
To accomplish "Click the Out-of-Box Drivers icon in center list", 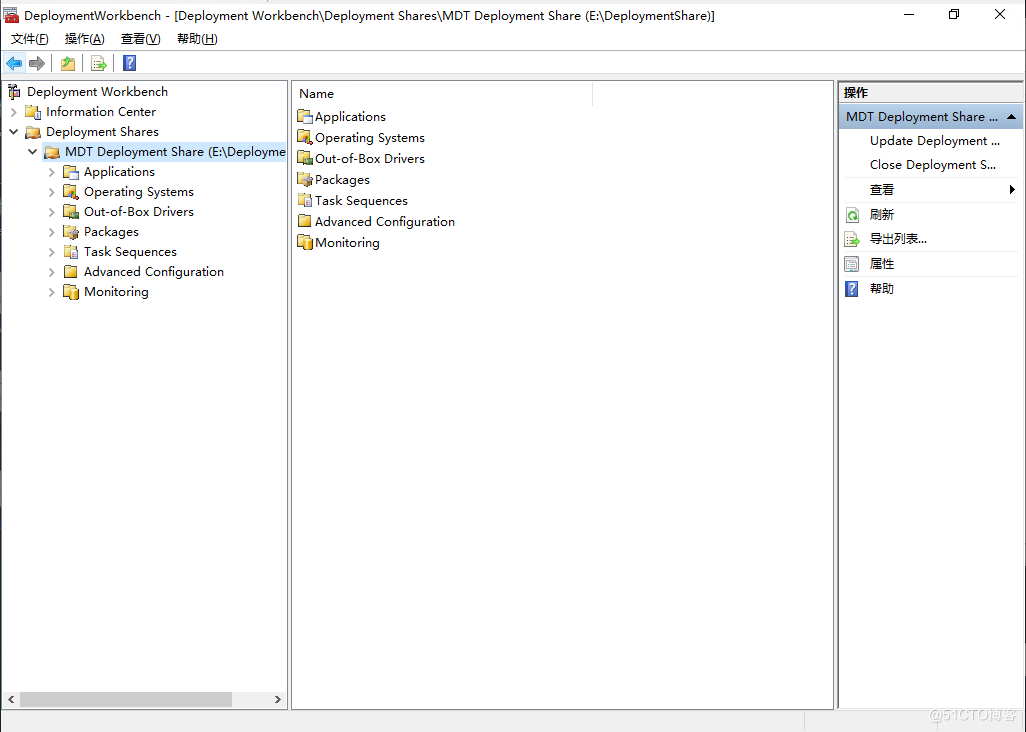I will point(305,159).
